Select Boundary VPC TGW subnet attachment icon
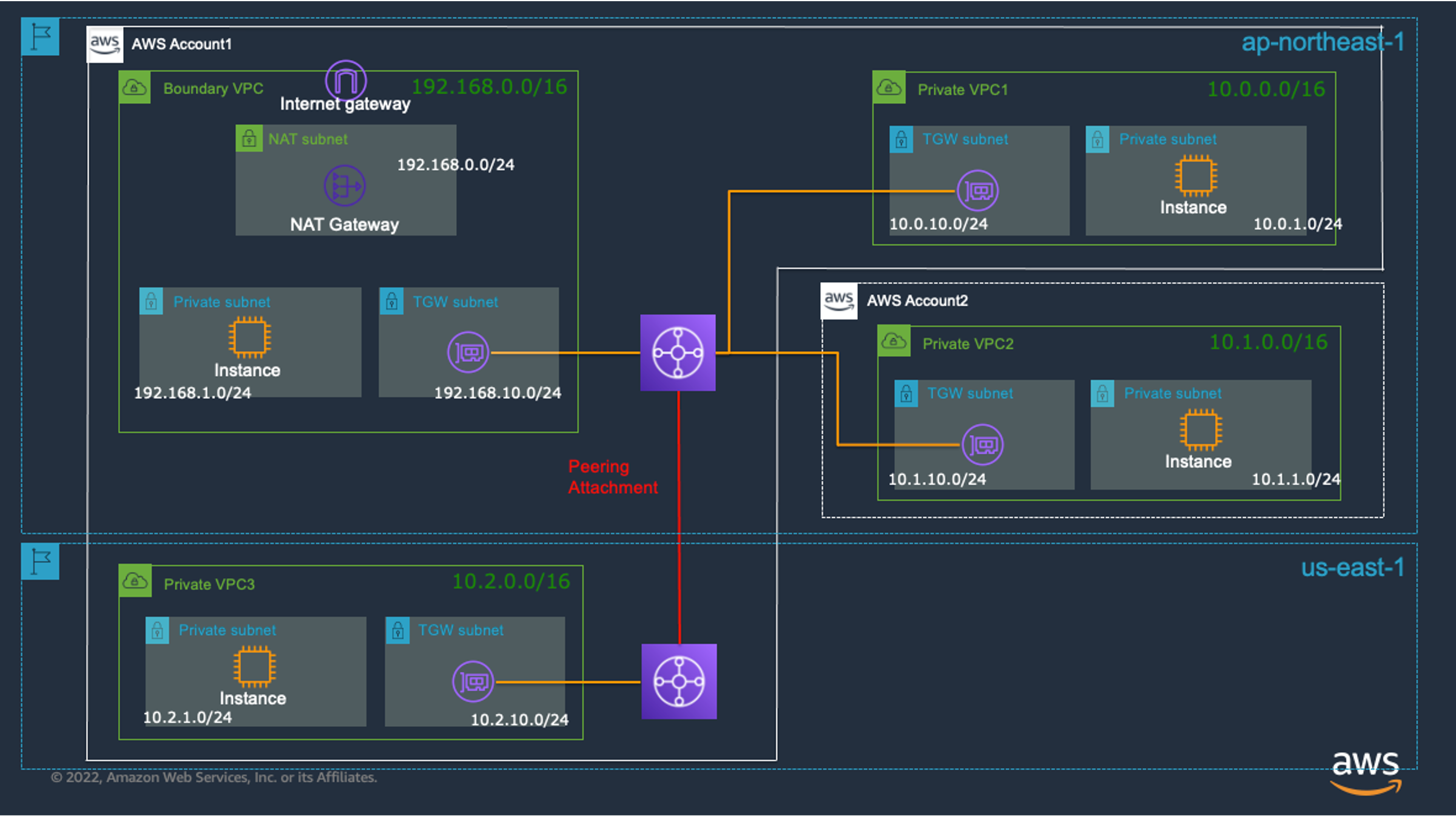This screenshot has width=1456, height=816. 468,352
